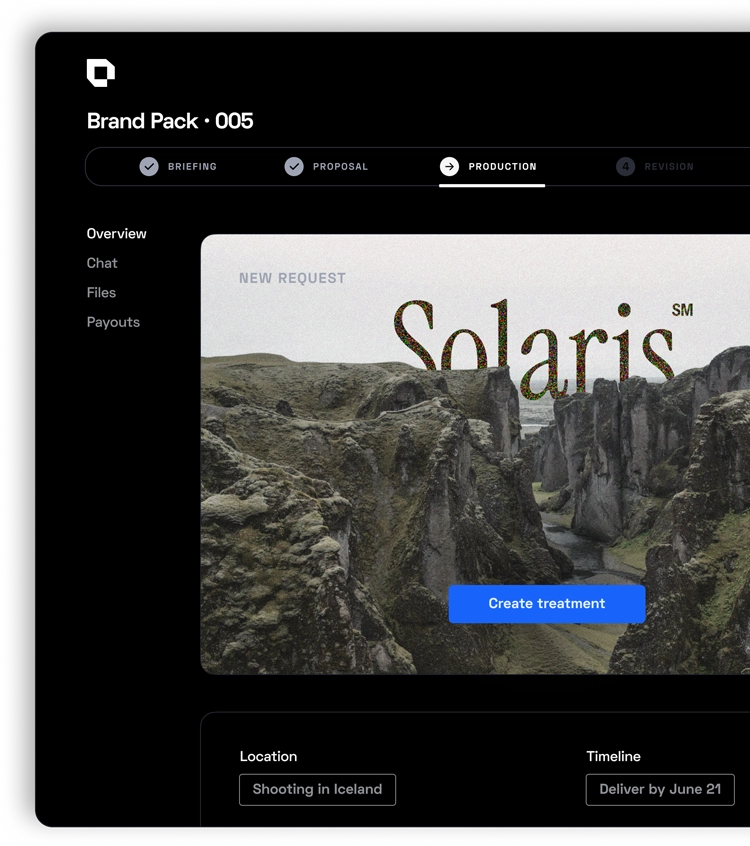
Task: Click the Shooting in Iceland tag
Action: (x=317, y=790)
